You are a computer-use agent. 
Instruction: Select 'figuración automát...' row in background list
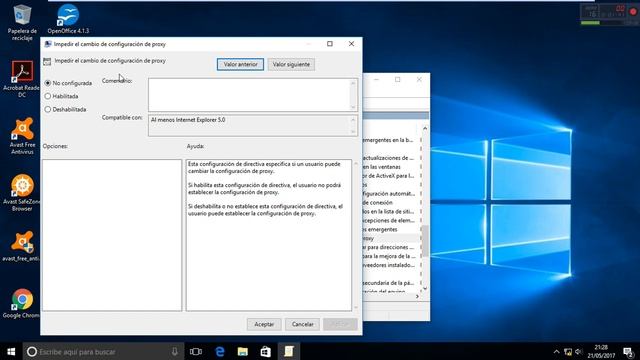click(388, 193)
